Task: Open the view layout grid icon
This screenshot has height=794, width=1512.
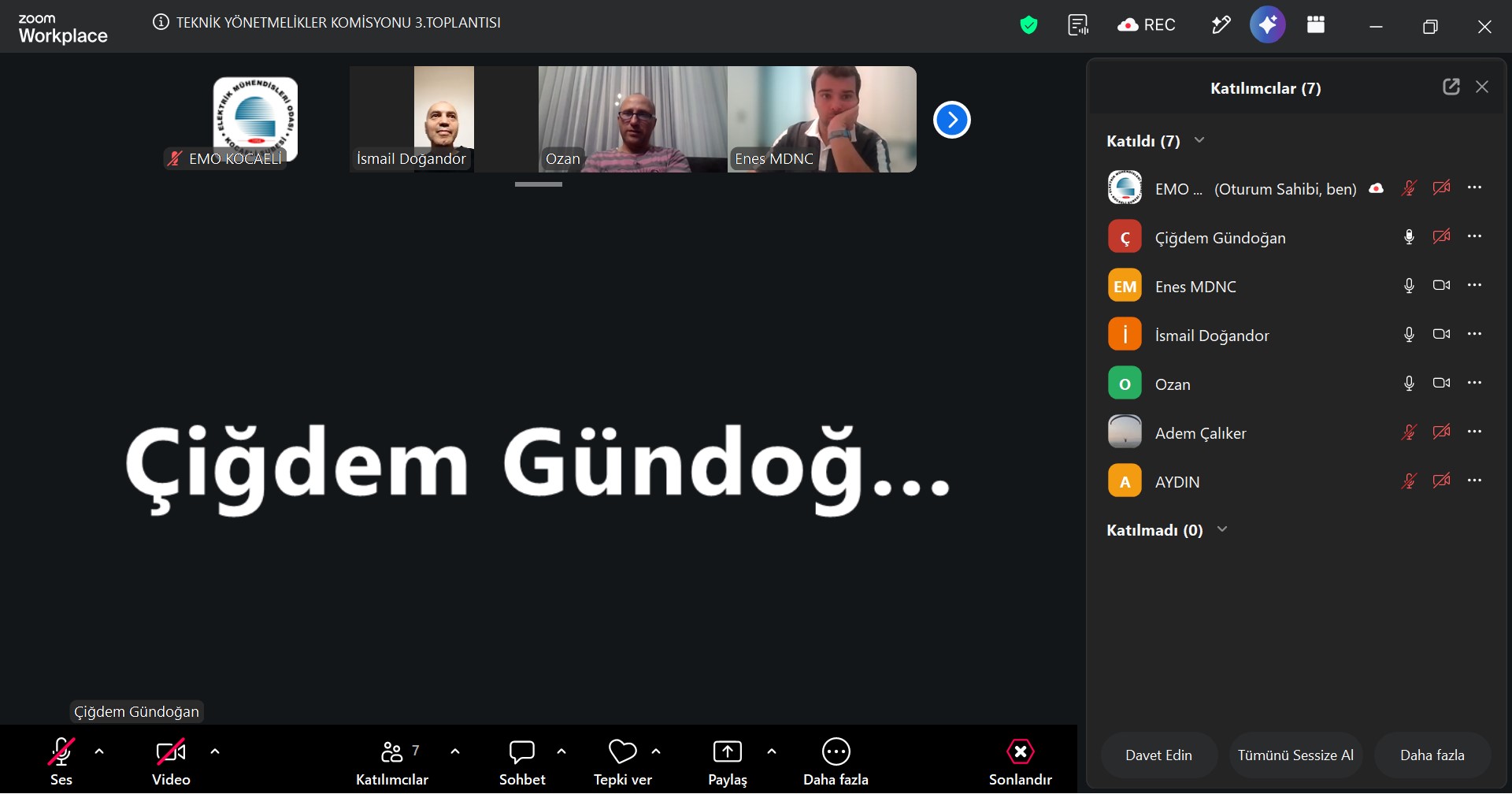Action: 1316,24
